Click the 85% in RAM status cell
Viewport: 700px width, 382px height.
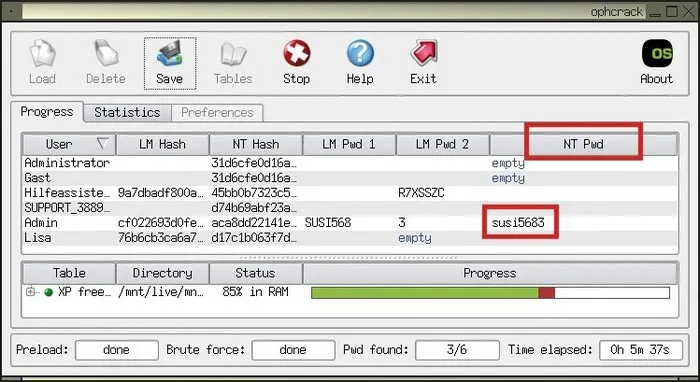coord(256,292)
